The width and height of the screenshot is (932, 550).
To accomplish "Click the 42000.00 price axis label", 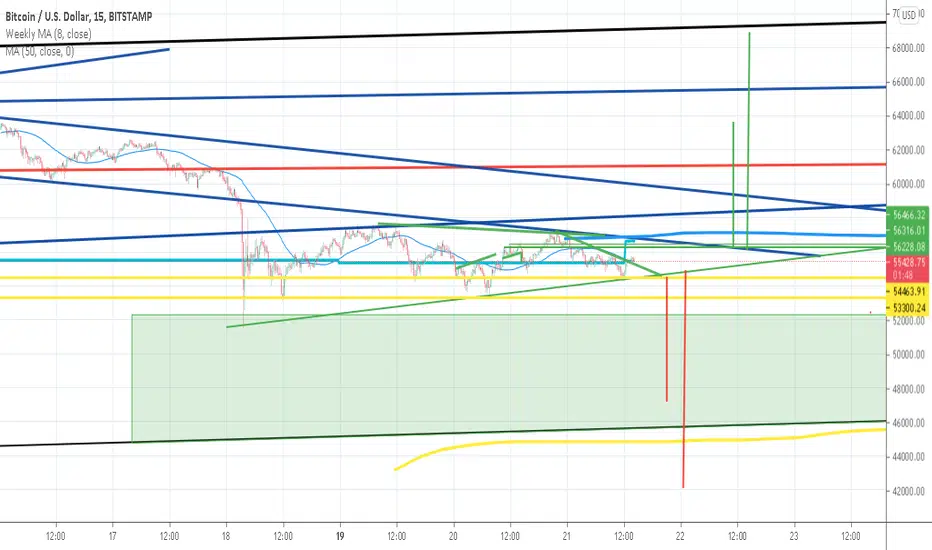I will coord(908,492).
